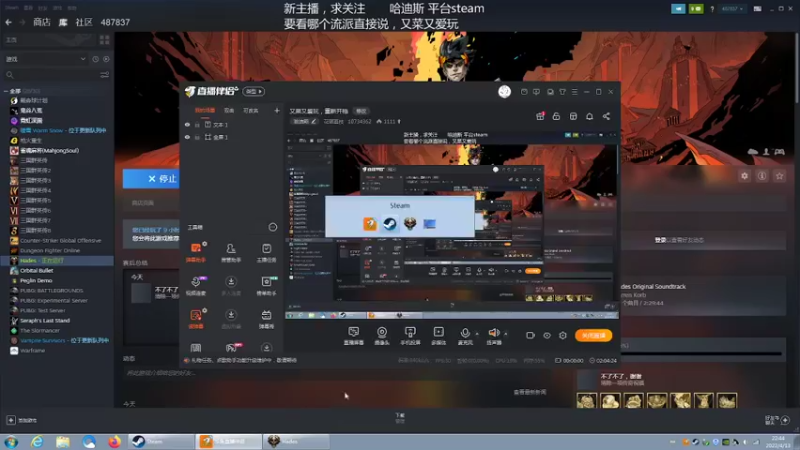Select Seraph's Last Stand in the Steam library

[x=56, y=320]
